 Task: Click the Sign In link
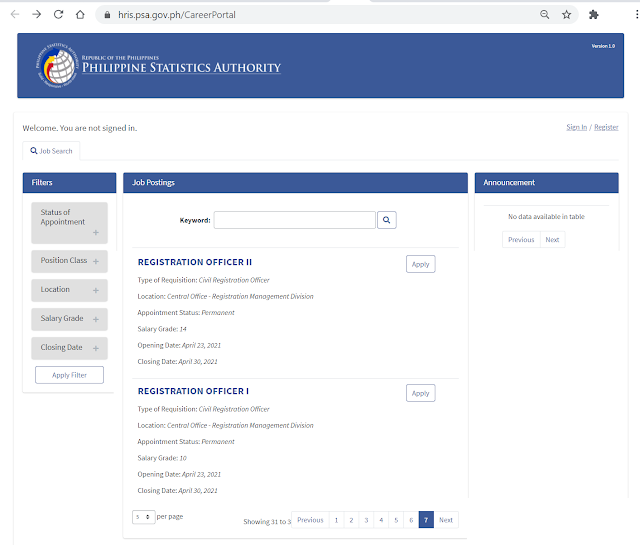pos(576,127)
